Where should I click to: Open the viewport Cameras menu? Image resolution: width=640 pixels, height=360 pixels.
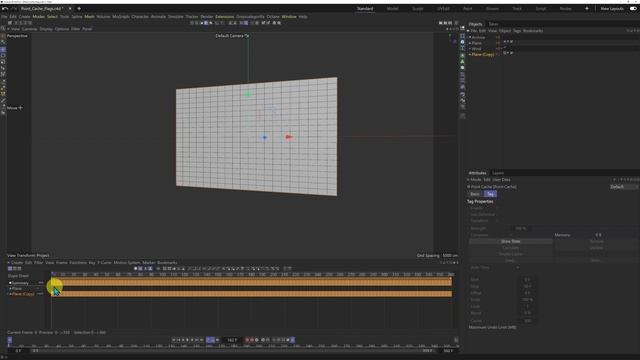(29, 29)
